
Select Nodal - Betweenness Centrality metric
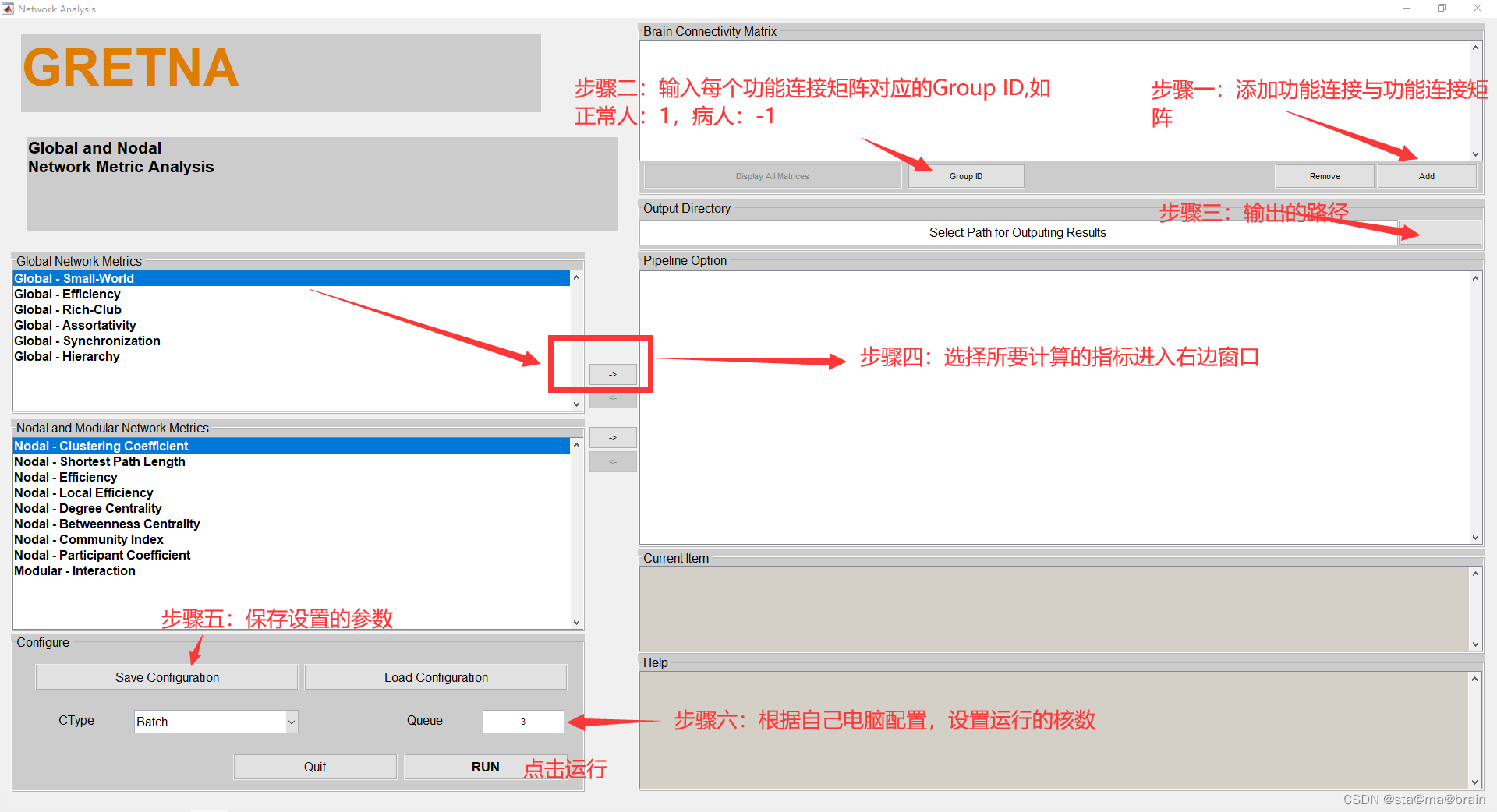pos(292,524)
